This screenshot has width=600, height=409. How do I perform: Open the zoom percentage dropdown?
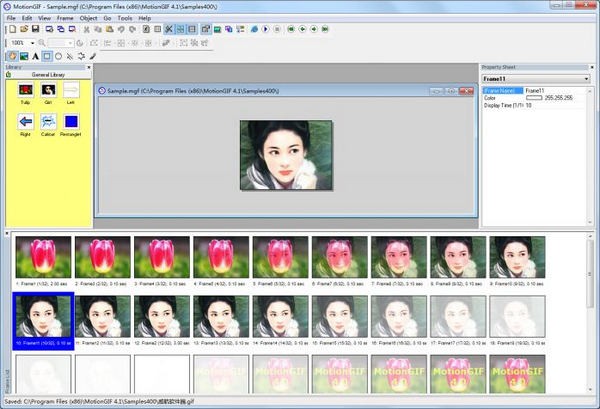point(34,43)
